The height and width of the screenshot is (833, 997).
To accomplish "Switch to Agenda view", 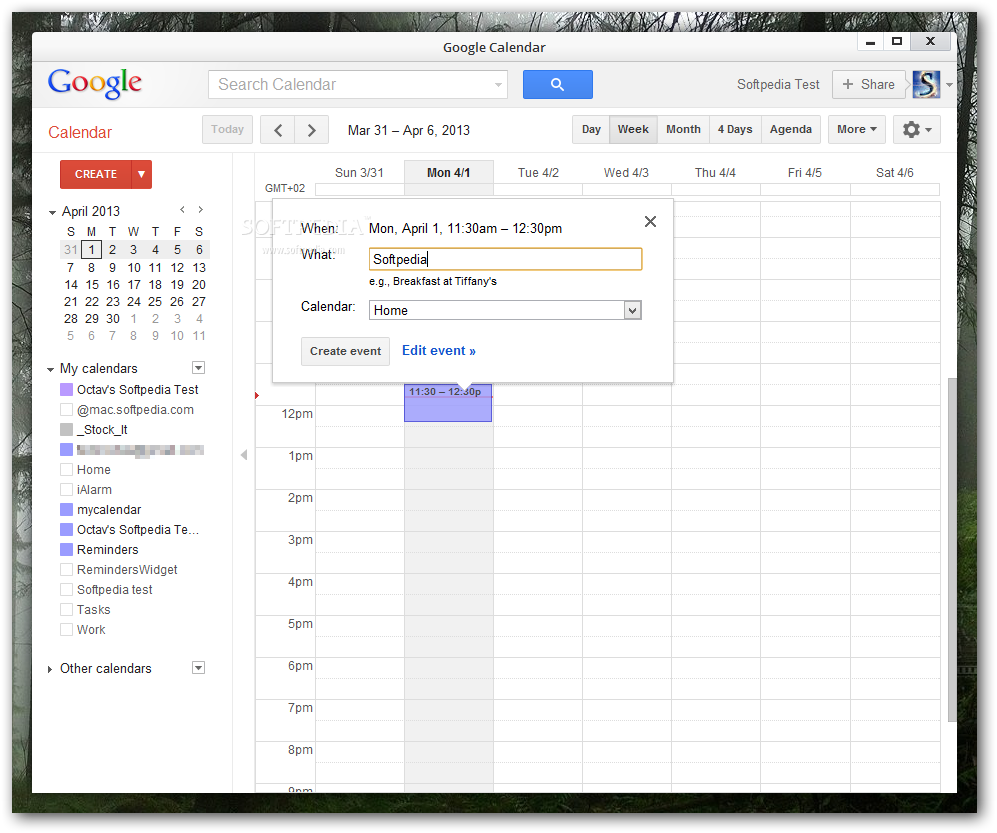I will (x=790, y=130).
